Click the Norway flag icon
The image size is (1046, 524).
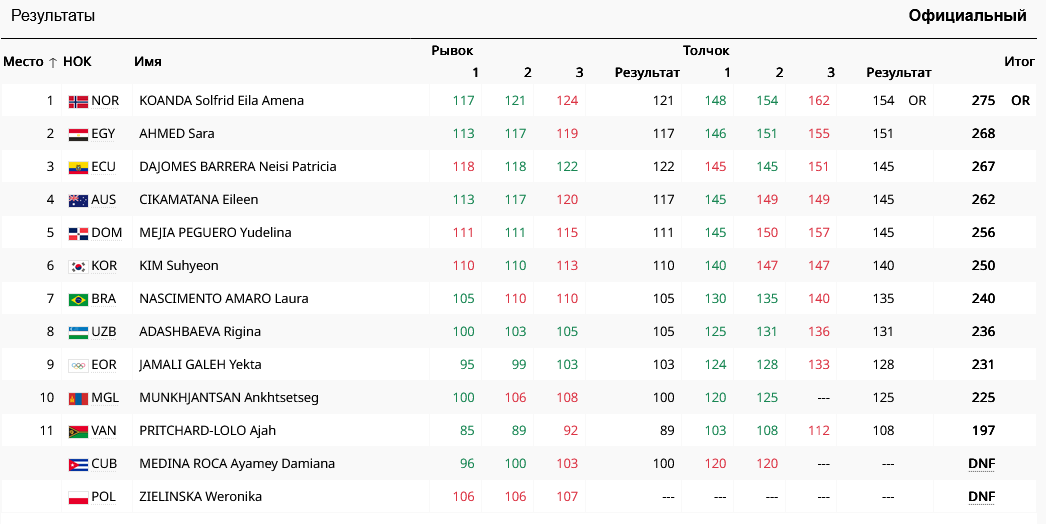78,101
